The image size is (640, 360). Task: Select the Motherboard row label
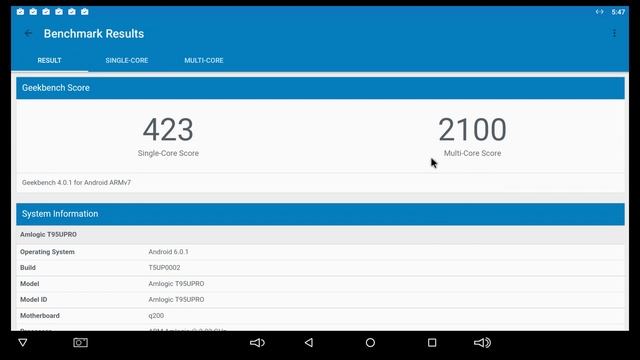tap(40, 316)
